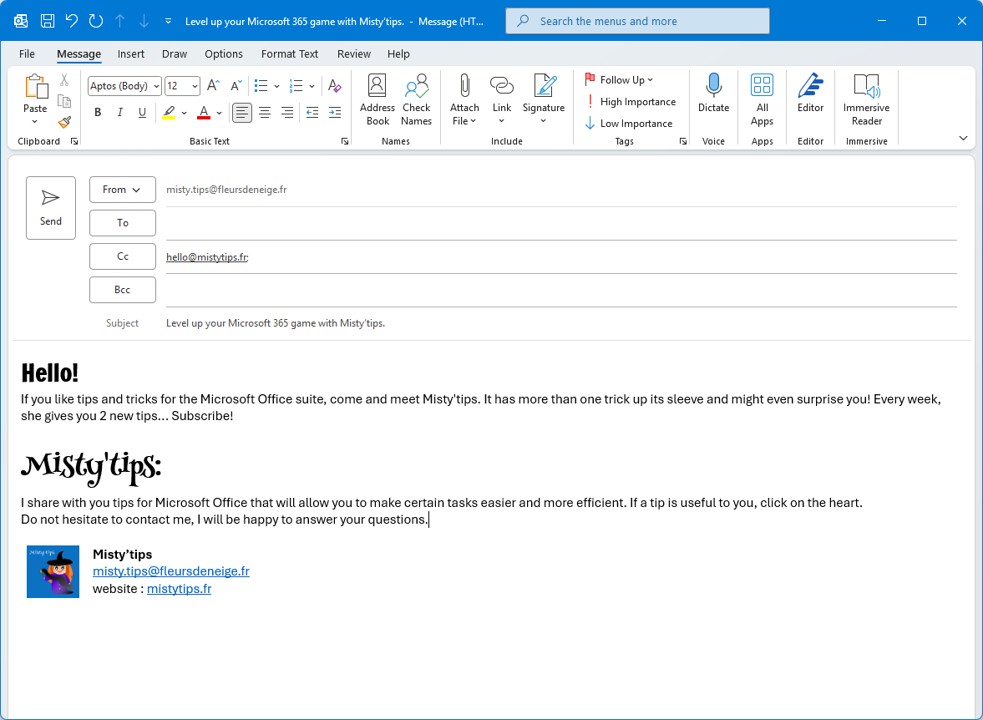This screenshot has height=720, width=983.
Task: Click the Address Book icon
Action: coord(377,100)
